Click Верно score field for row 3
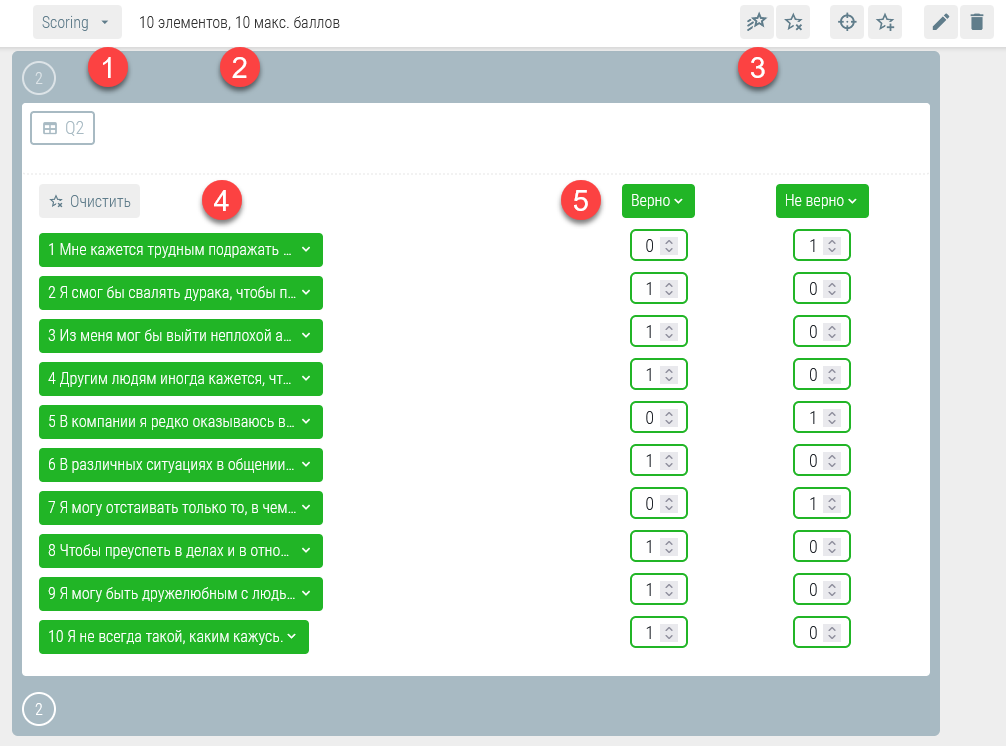 click(x=659, y=331)
